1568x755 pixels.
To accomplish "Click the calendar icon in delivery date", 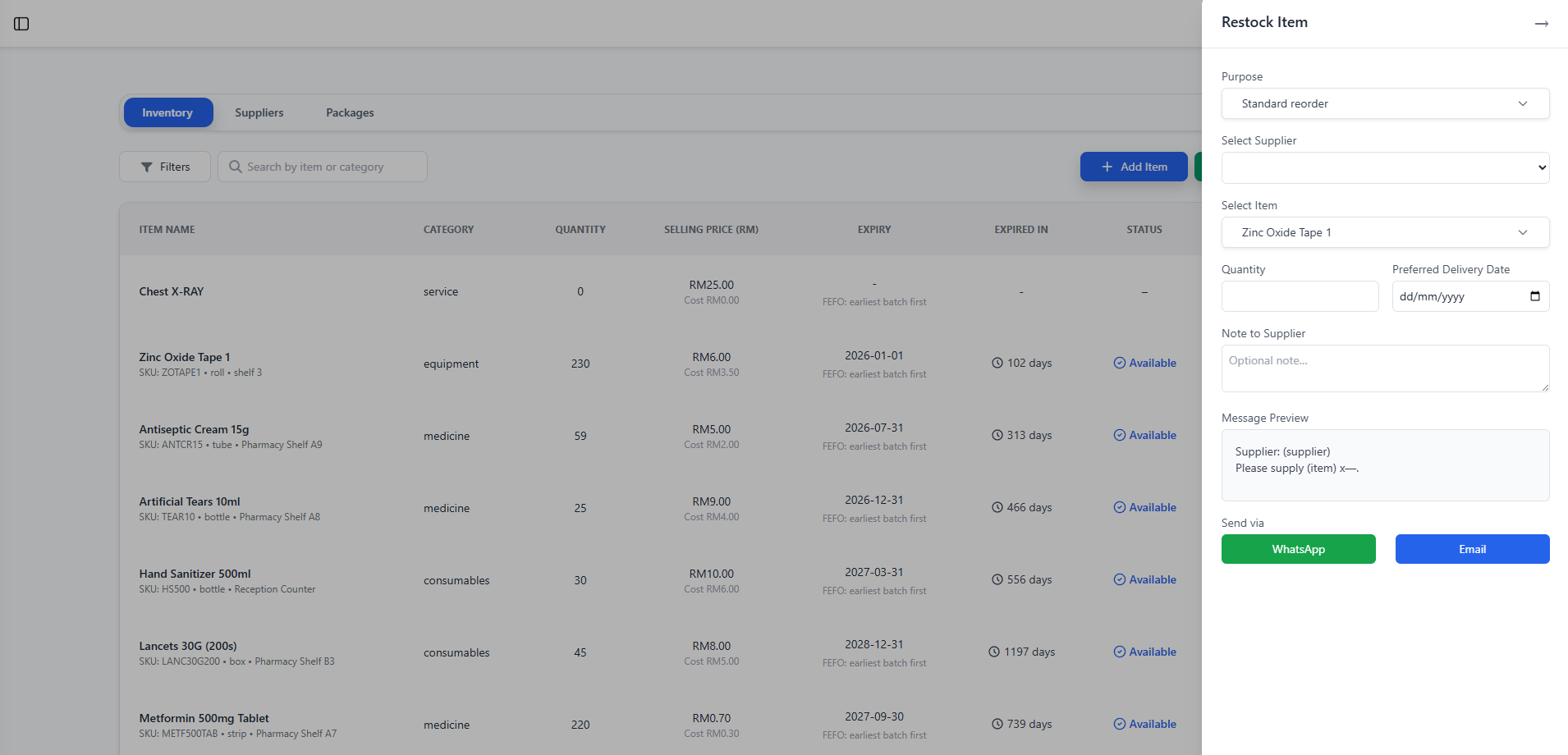I will 1534,296.
